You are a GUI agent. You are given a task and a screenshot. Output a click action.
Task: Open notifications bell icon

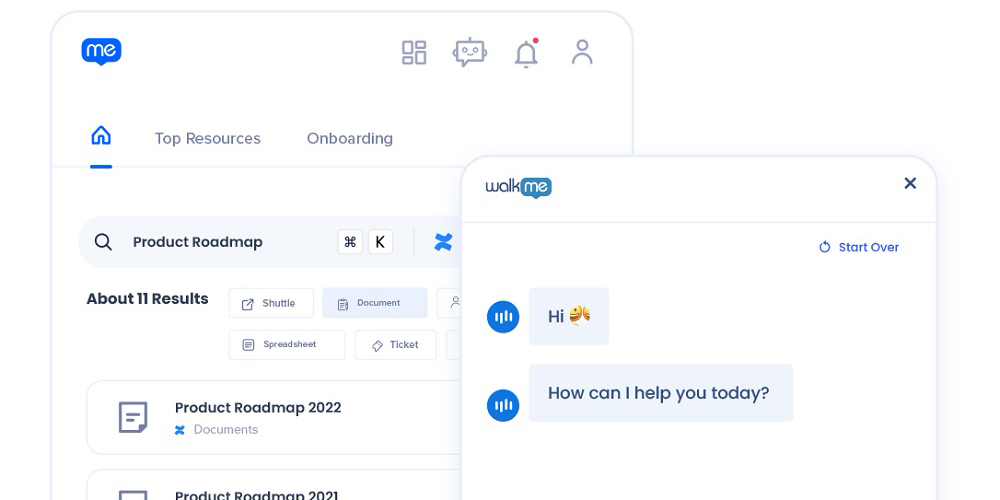[x=526, y=54]
